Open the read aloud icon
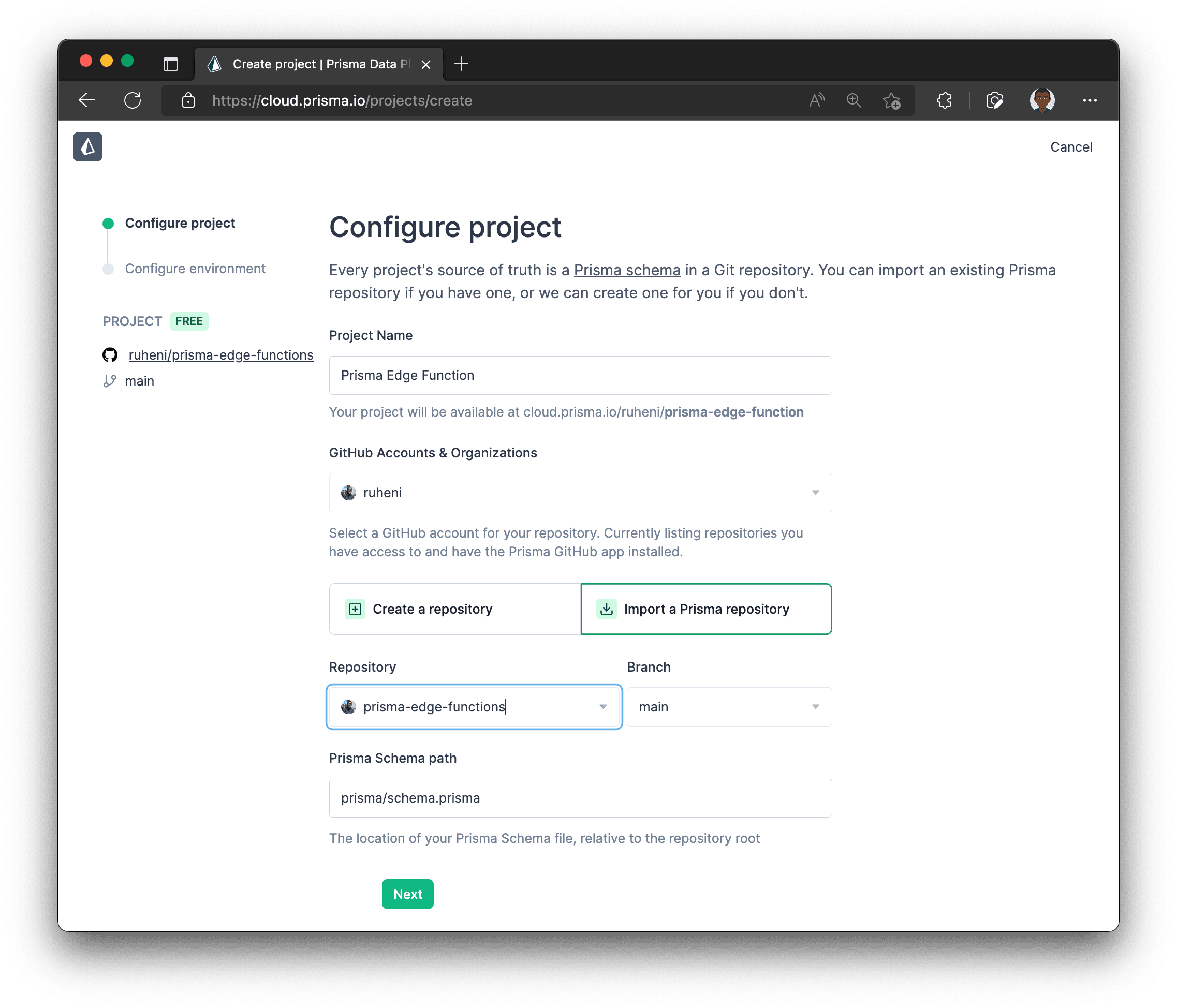This screenshot has width=1177, height=1008. point(816,100)
